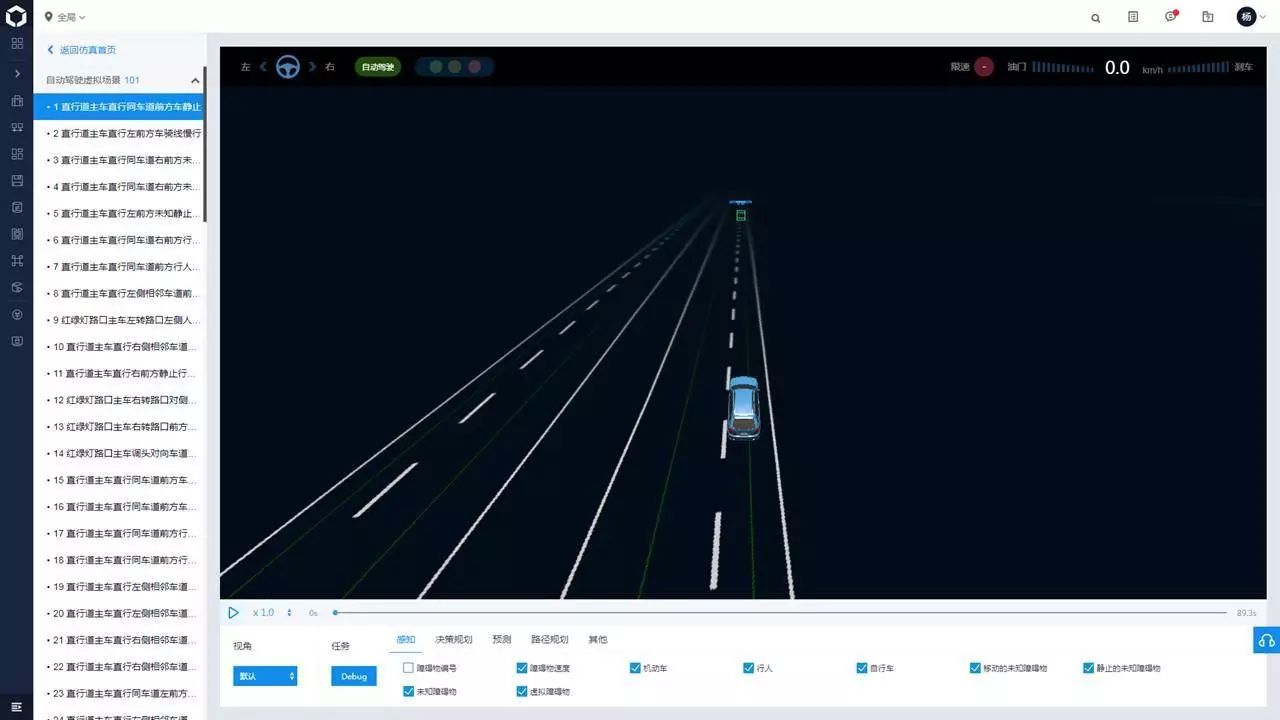Play the simulation
This screenshot has height=720, width=1280.
(233, 613)
